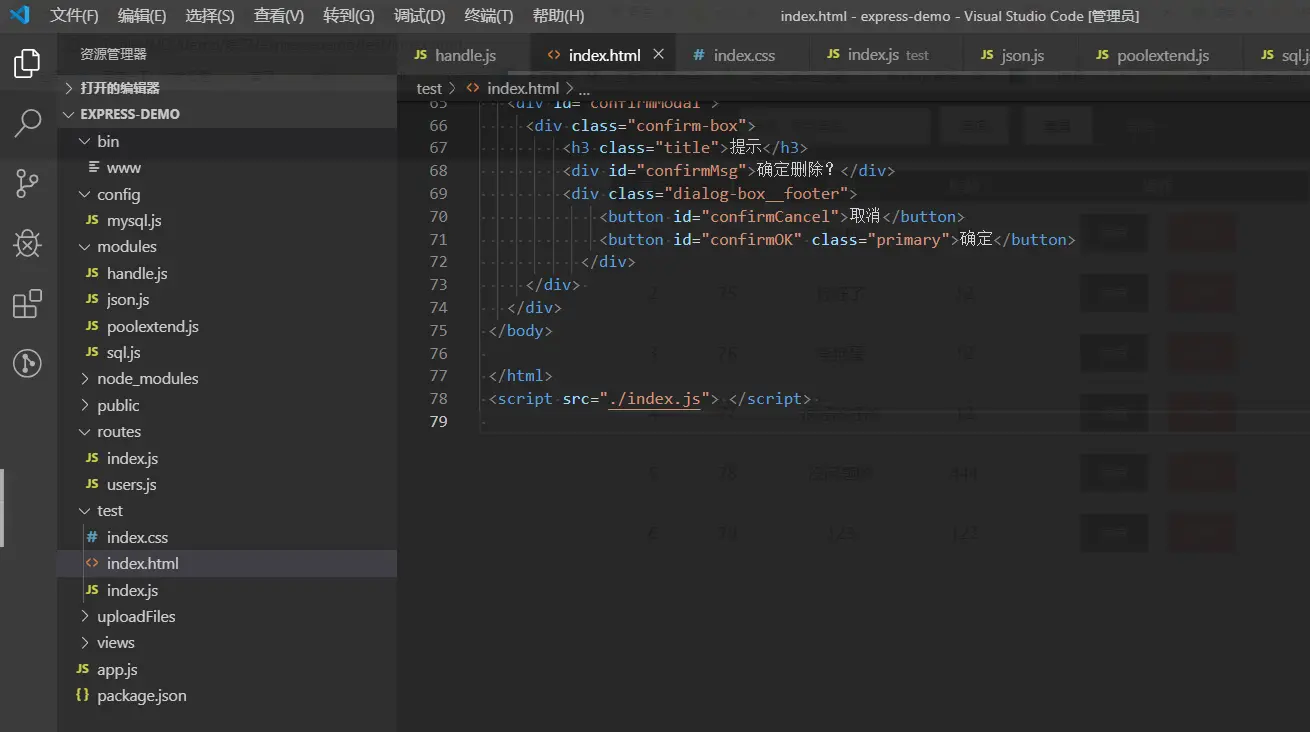Switch to the index.js test editor tab
The image size is (1310, 732).
886,55
